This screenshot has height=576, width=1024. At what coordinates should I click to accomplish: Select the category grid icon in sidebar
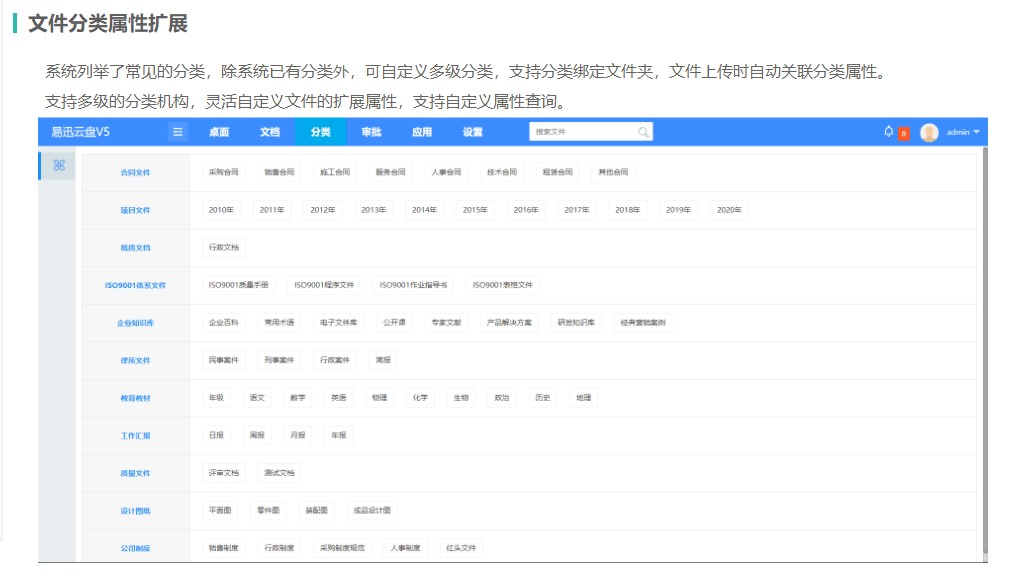pos(59,165)
